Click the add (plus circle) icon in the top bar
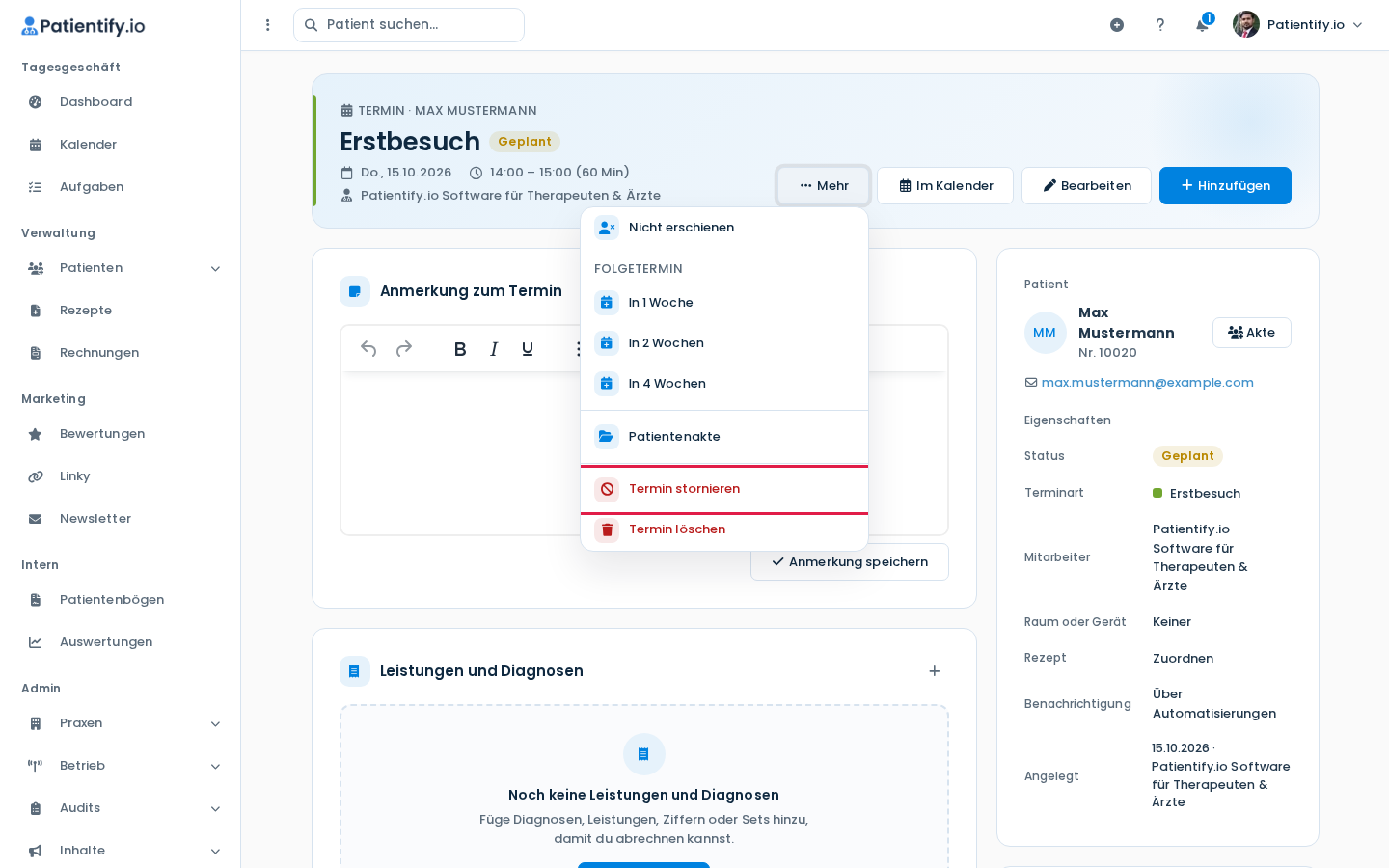This screenshot has height=868, width=1389. pos(1117,25)
